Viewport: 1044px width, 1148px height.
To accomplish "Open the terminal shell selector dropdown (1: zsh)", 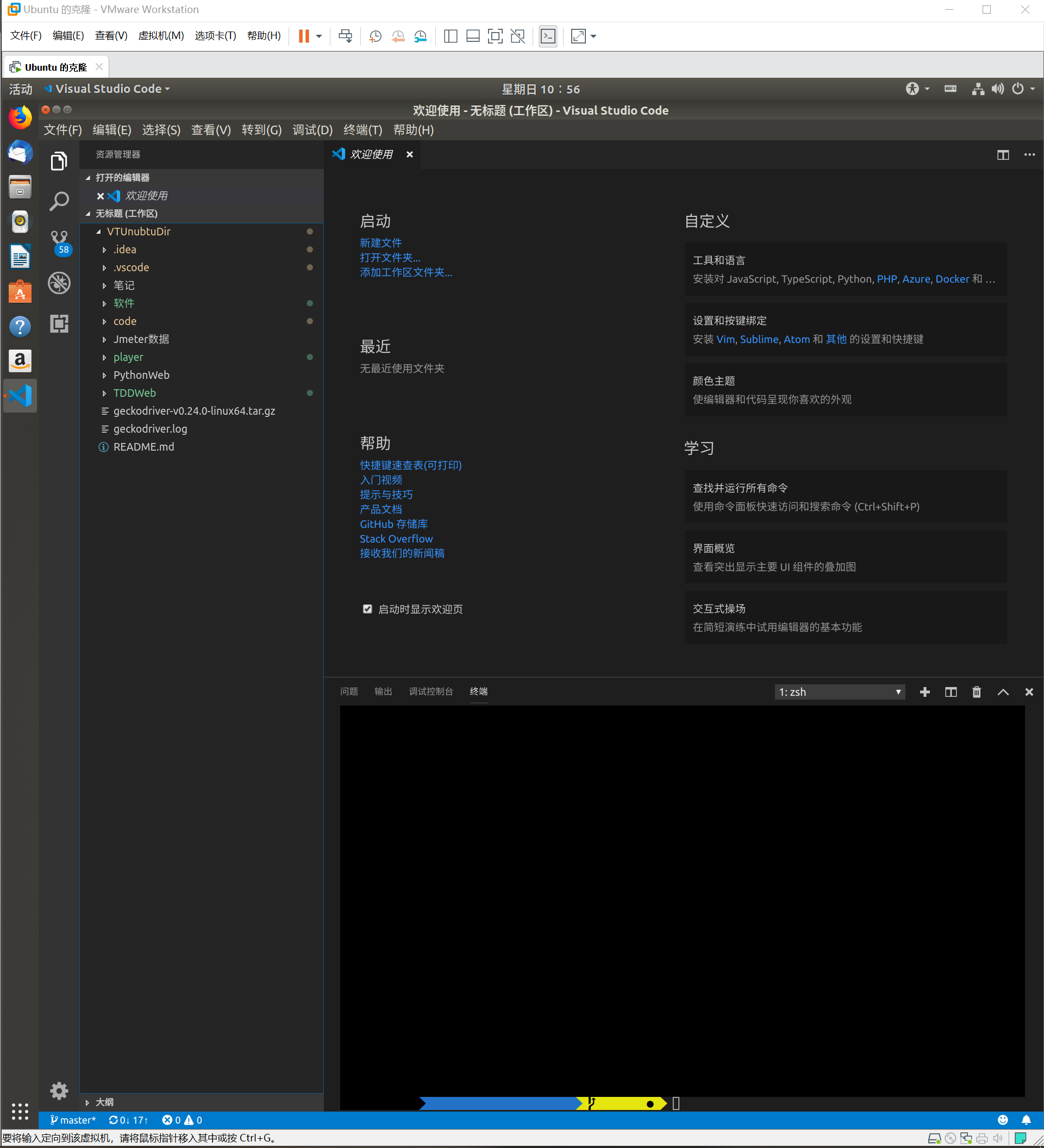I will point(839,691).
